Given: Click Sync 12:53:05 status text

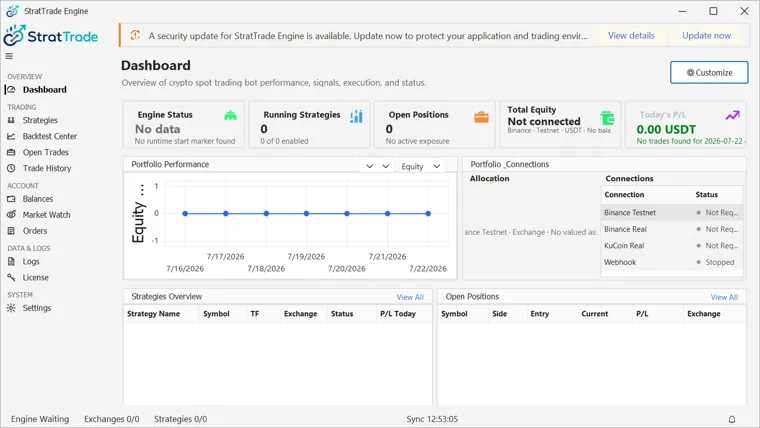Looking at the screenshot, I should pyautogui.click(x=432, y=419).
